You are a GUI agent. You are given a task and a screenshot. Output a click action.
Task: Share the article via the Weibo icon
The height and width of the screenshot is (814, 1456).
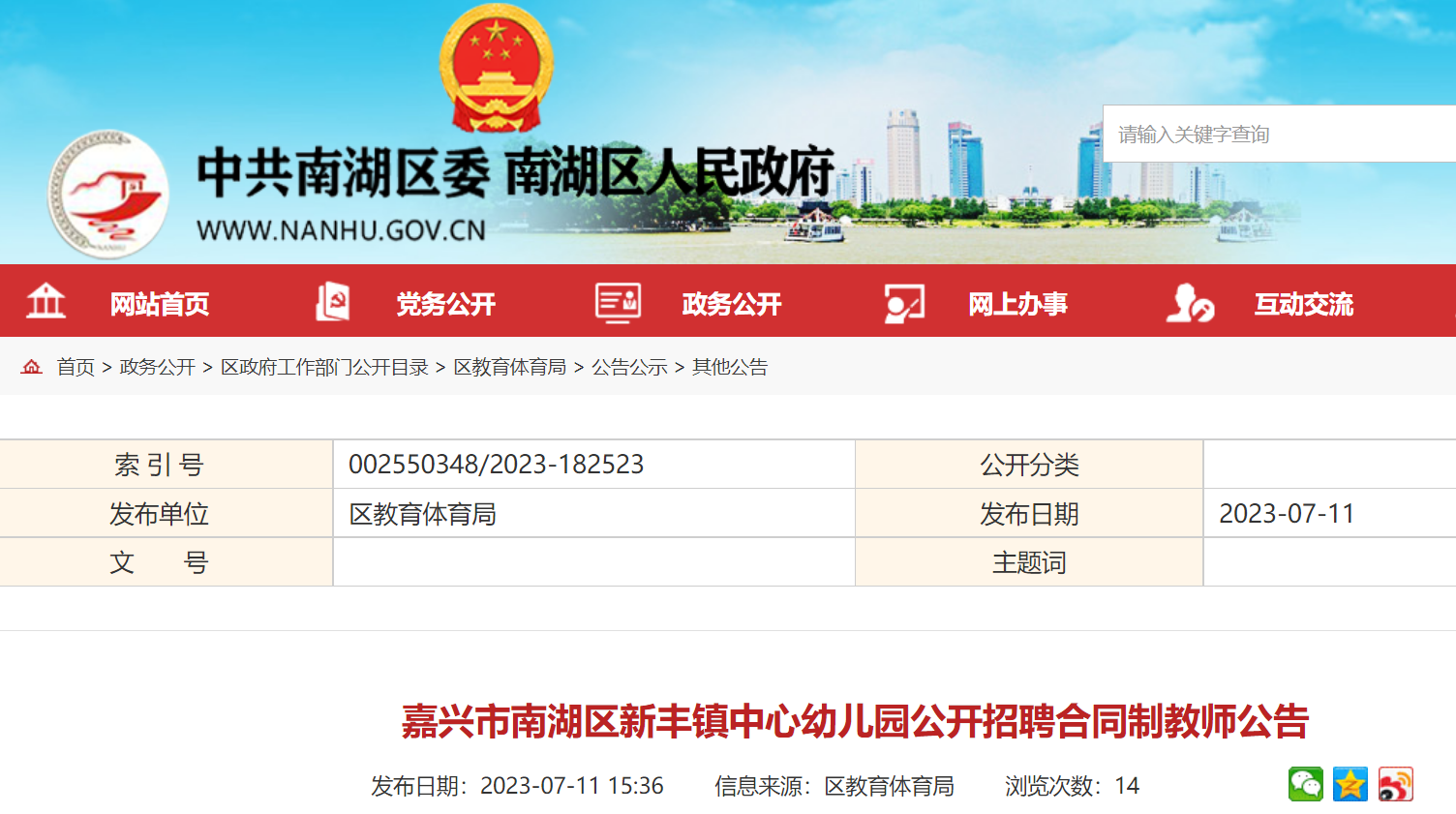point(1395,784)
